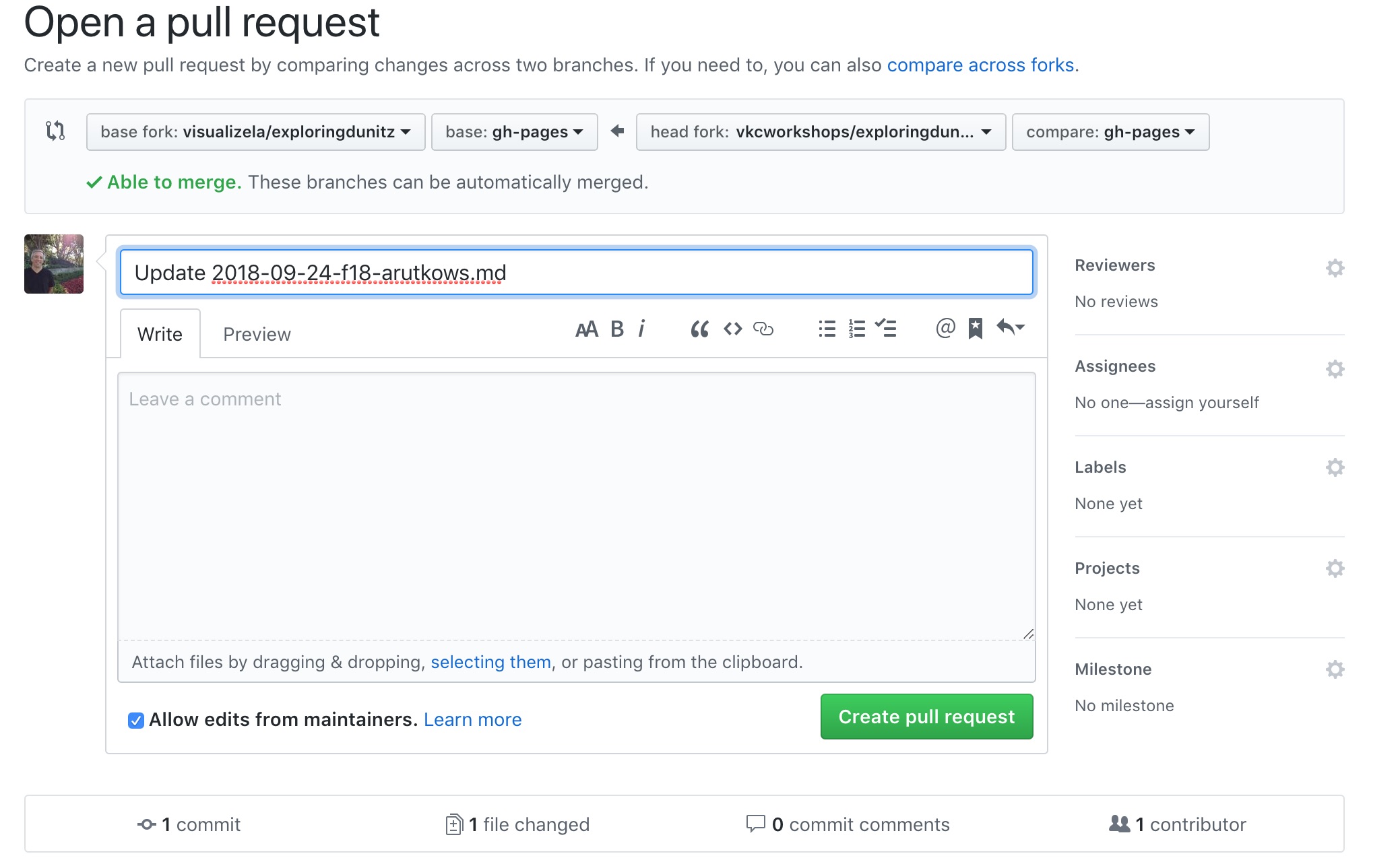Add a numbered list from the toolbar

click(856, 329)
